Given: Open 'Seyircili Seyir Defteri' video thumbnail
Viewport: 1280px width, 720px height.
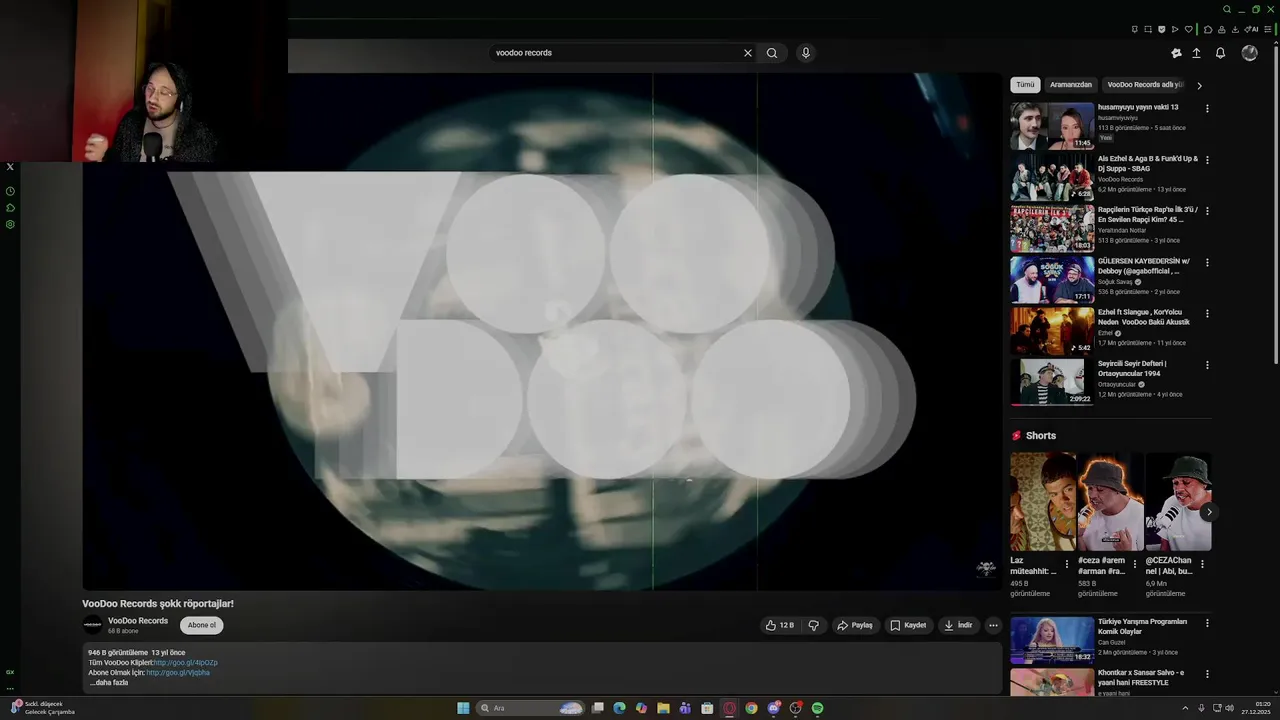Looking at the screenshot, I should pos(1052,382).
